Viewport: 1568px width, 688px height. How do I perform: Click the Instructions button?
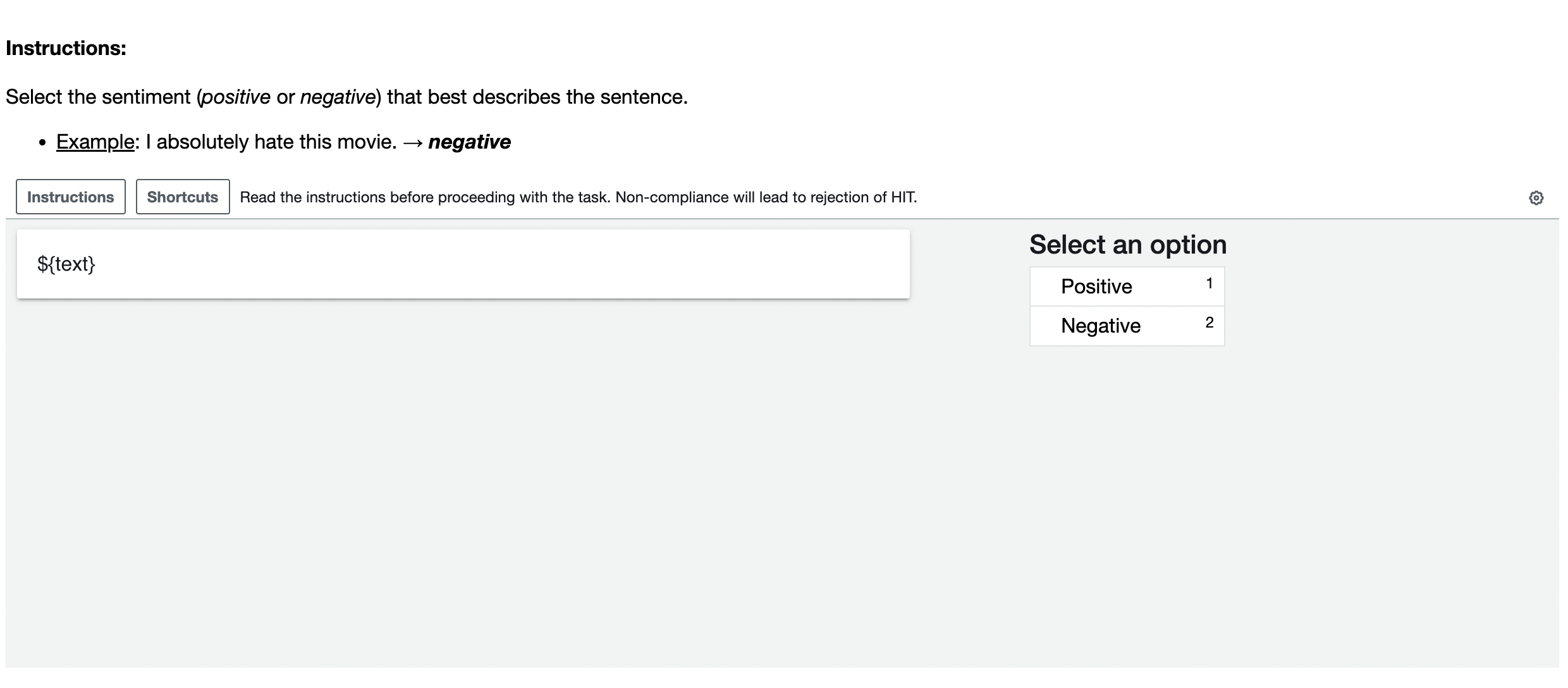pyautogui.click(x=71, y=197)
